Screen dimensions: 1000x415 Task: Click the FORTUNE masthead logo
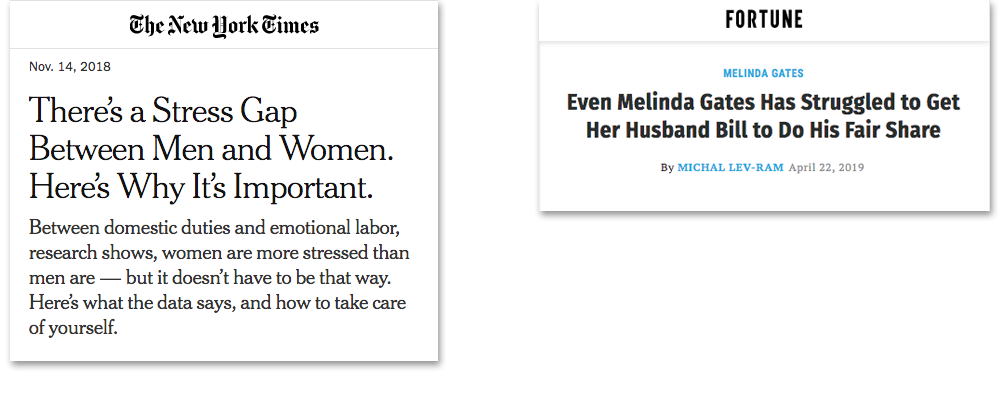click(x=764, y=20)
